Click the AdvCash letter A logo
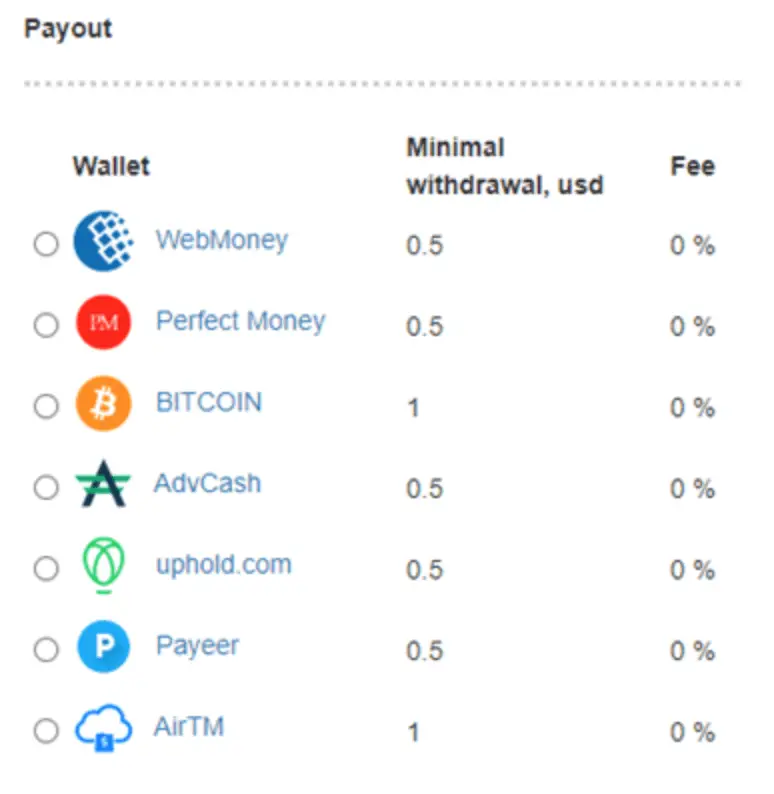 point(103,484)
